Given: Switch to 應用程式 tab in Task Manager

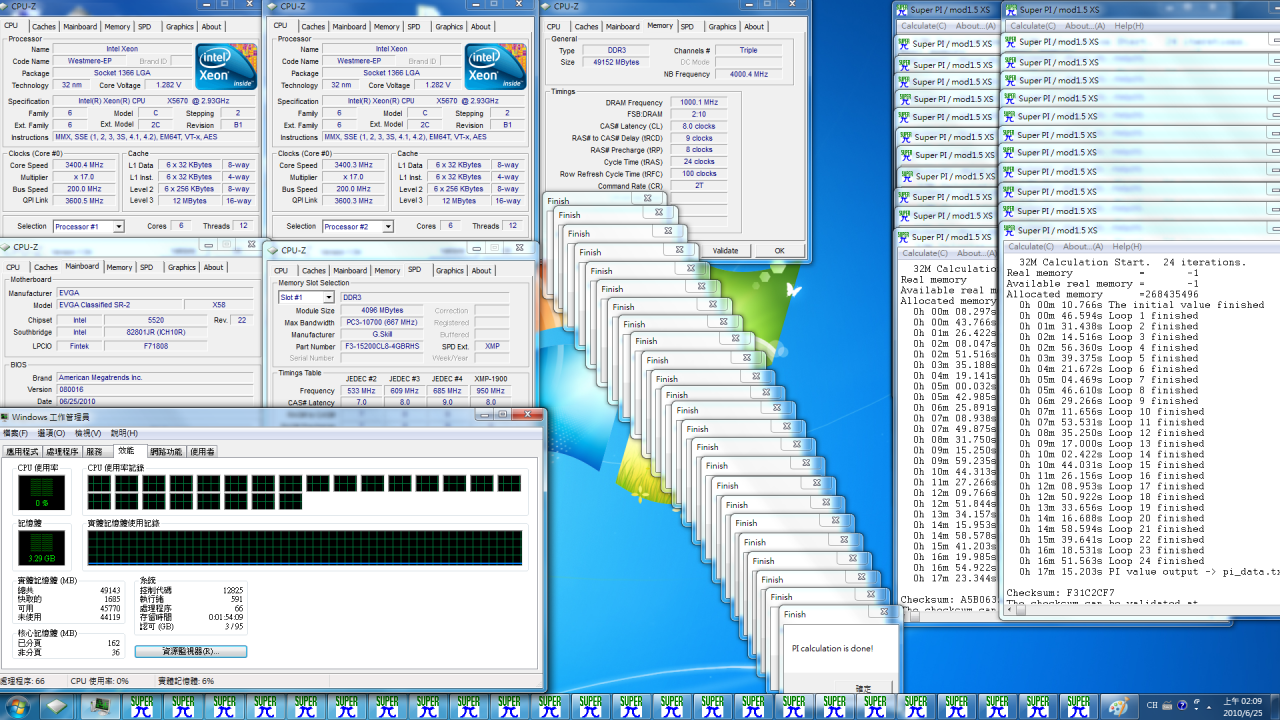Looking at the screenshot, I should click(x=22, y=452).
